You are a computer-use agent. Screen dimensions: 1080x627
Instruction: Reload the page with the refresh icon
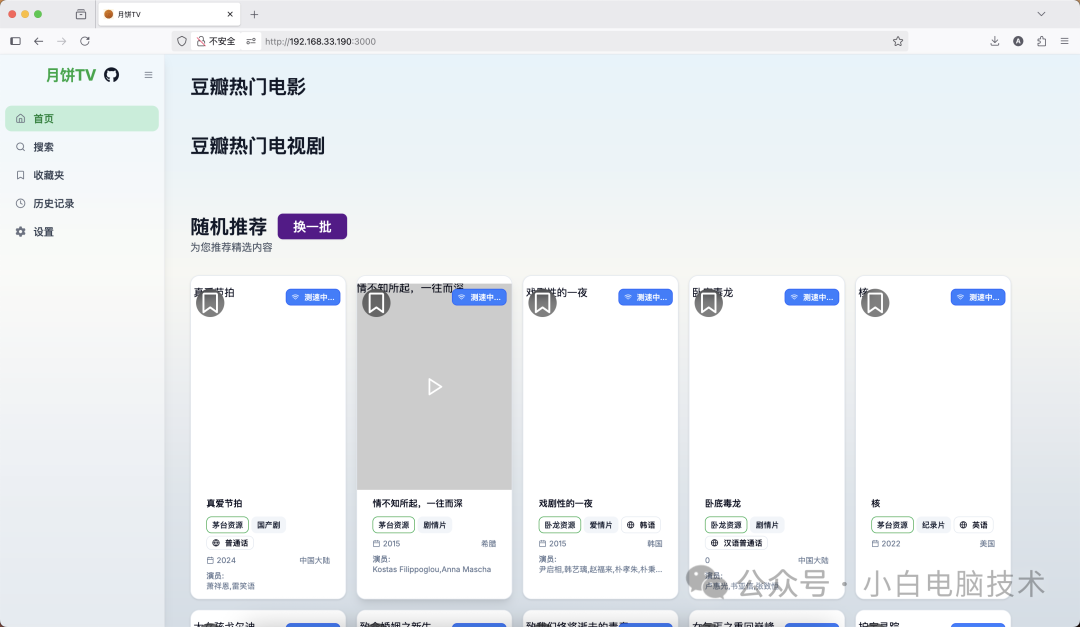tap(85, 41)
